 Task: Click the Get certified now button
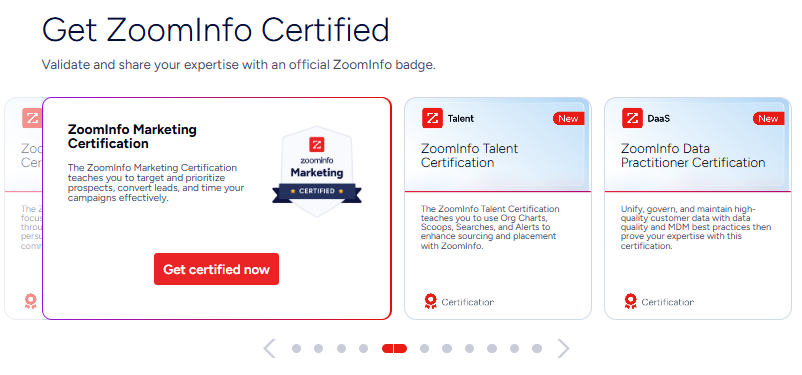pyautogui.click(x=216, y=269)
